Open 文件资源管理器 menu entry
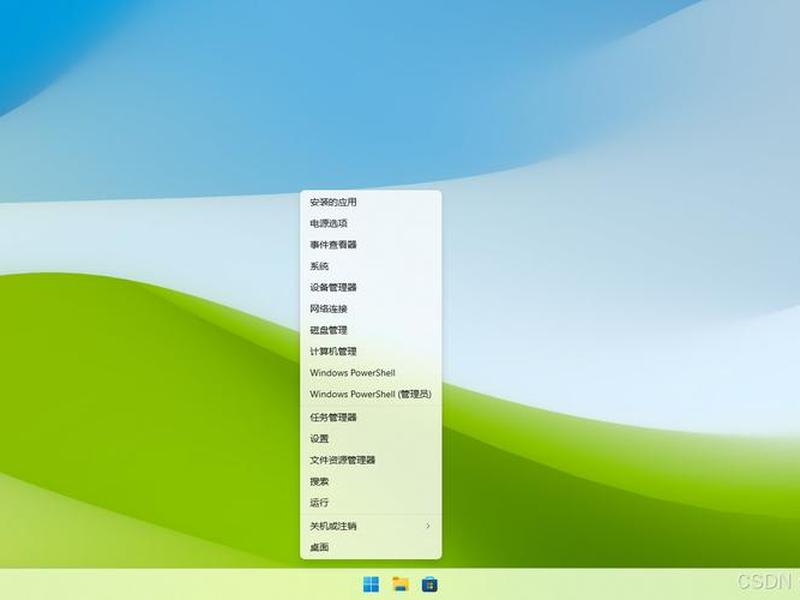The image size is (800, 600). click(371, 460)
